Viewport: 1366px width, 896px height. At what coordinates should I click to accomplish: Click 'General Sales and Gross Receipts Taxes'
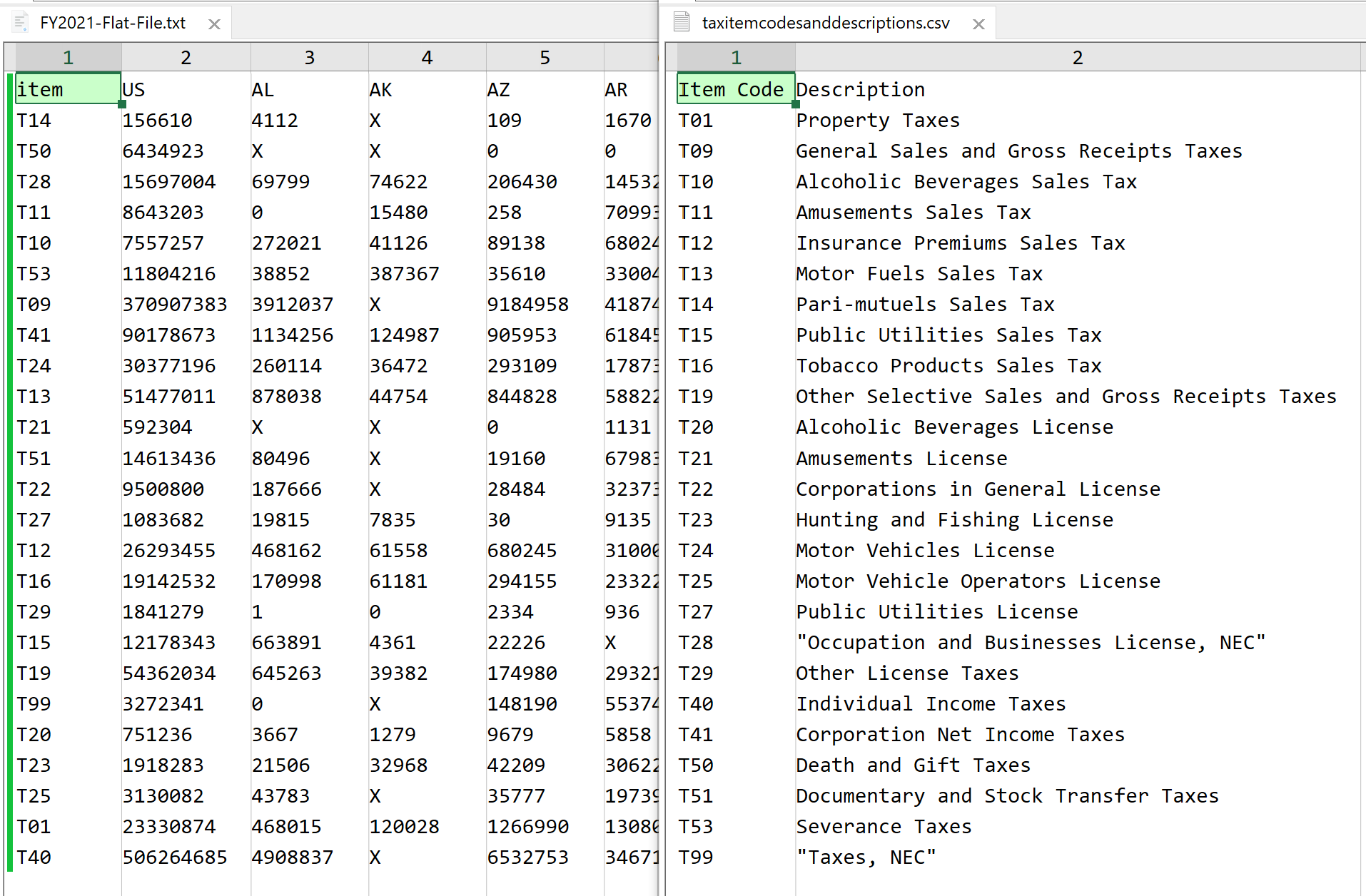tap(1019, 151)
